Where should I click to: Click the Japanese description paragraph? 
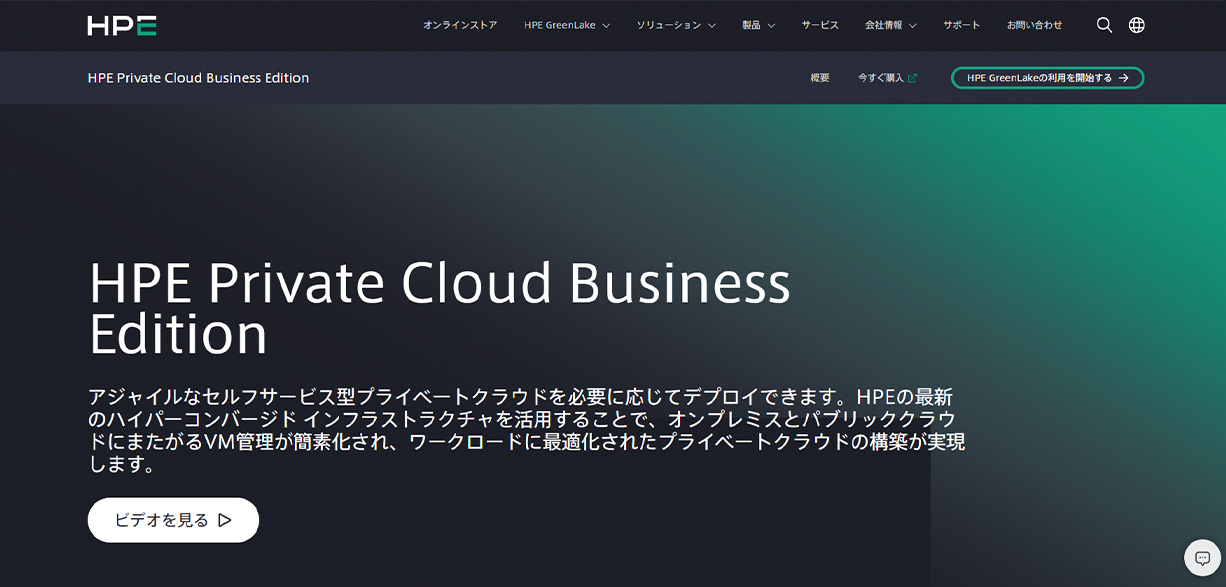click(x=527, y=431)
